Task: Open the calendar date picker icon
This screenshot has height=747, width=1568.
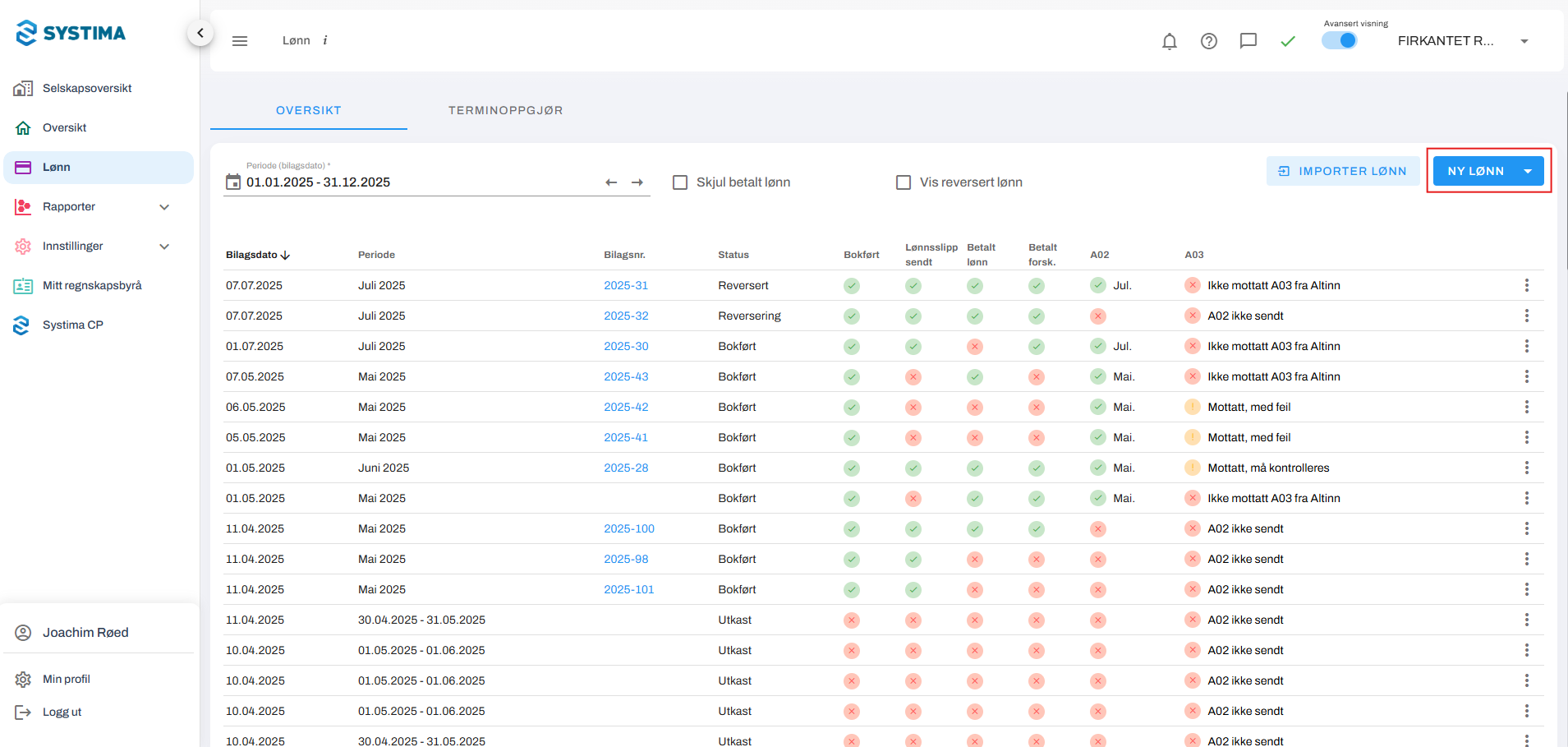Action: point(233,182)
